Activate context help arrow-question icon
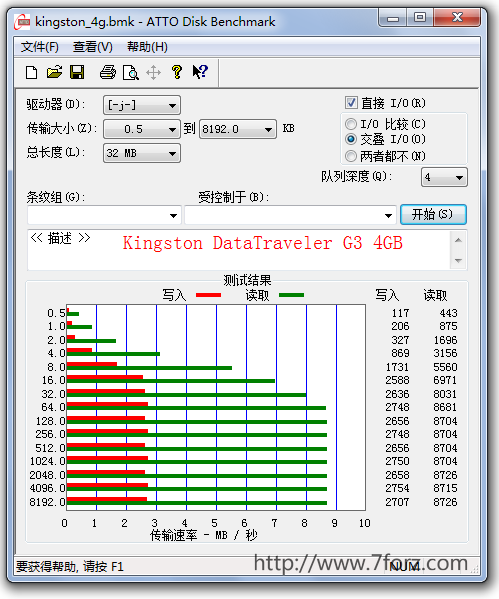The image size is (499, 599). tap(200, 72)
